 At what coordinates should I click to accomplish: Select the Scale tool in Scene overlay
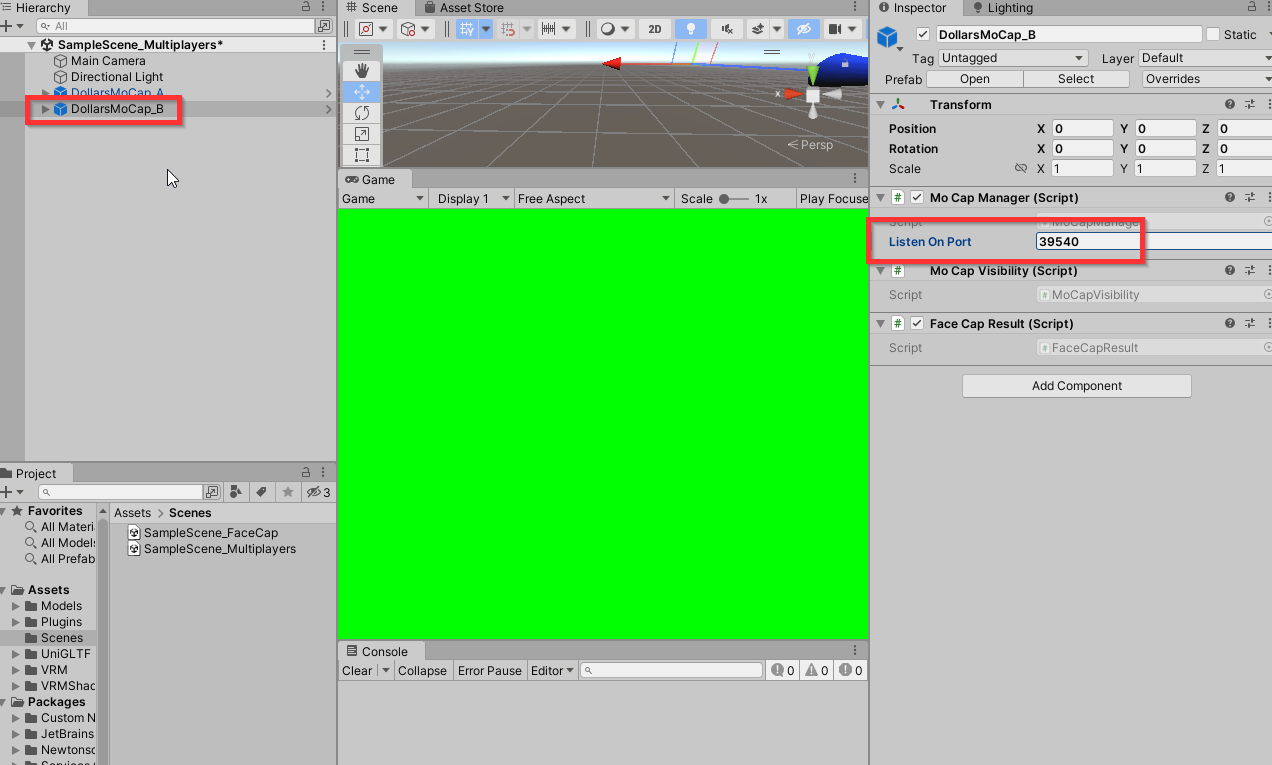[362, 134]
